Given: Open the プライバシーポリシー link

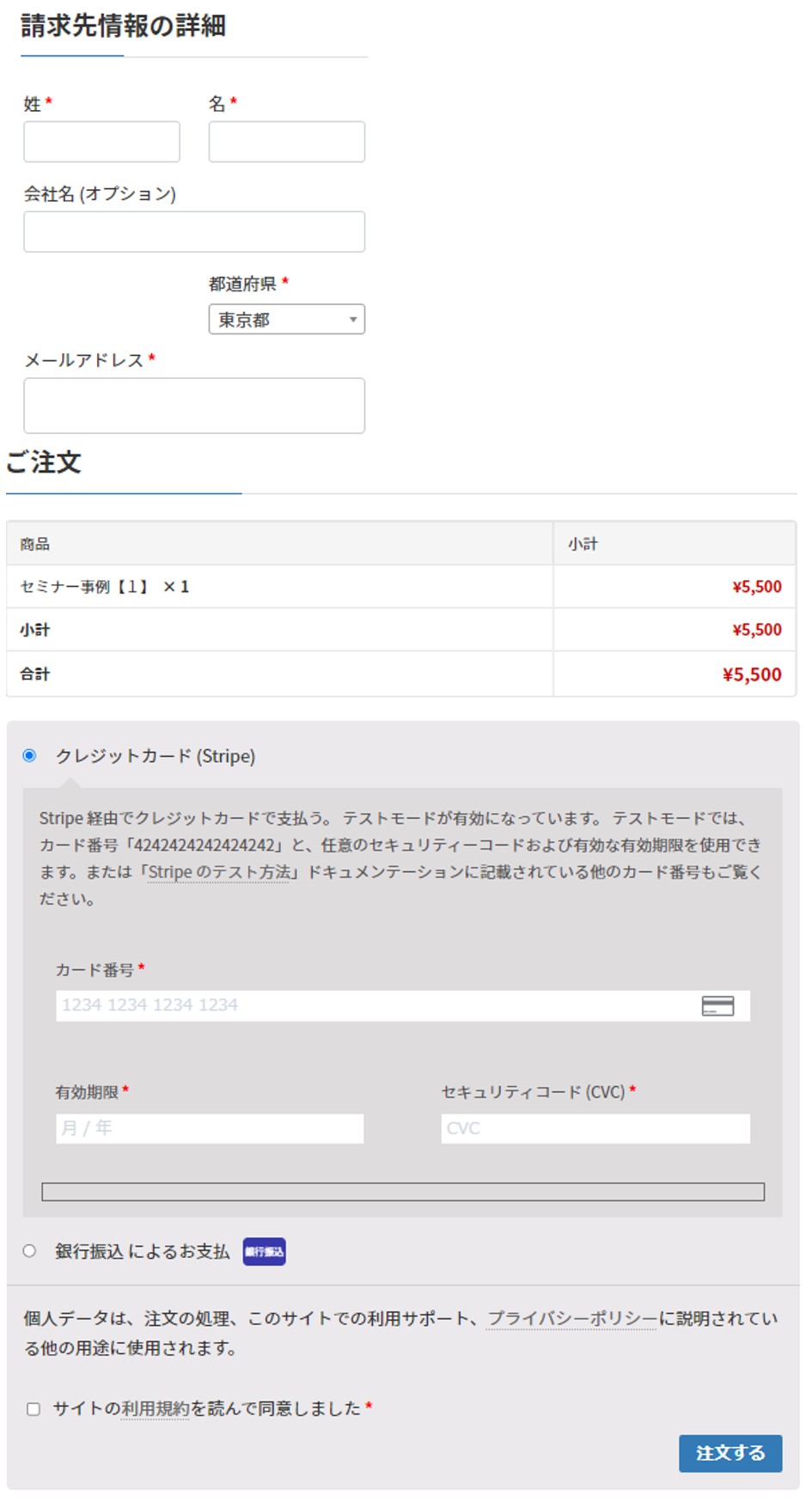Looking at the screenshot, I should tap(572, 1318).
